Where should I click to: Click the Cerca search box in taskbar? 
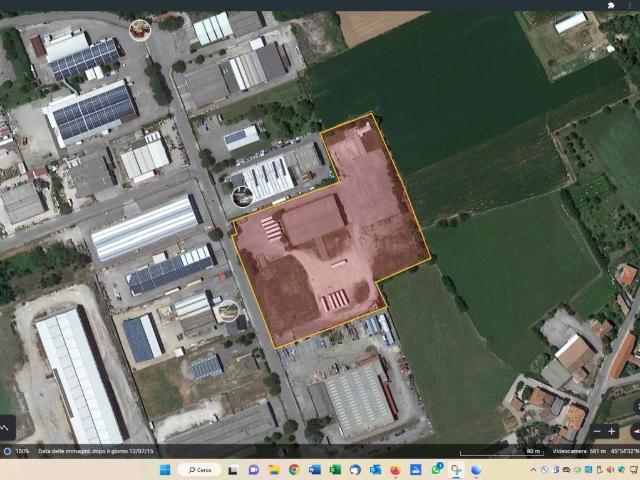pos(200,470)
